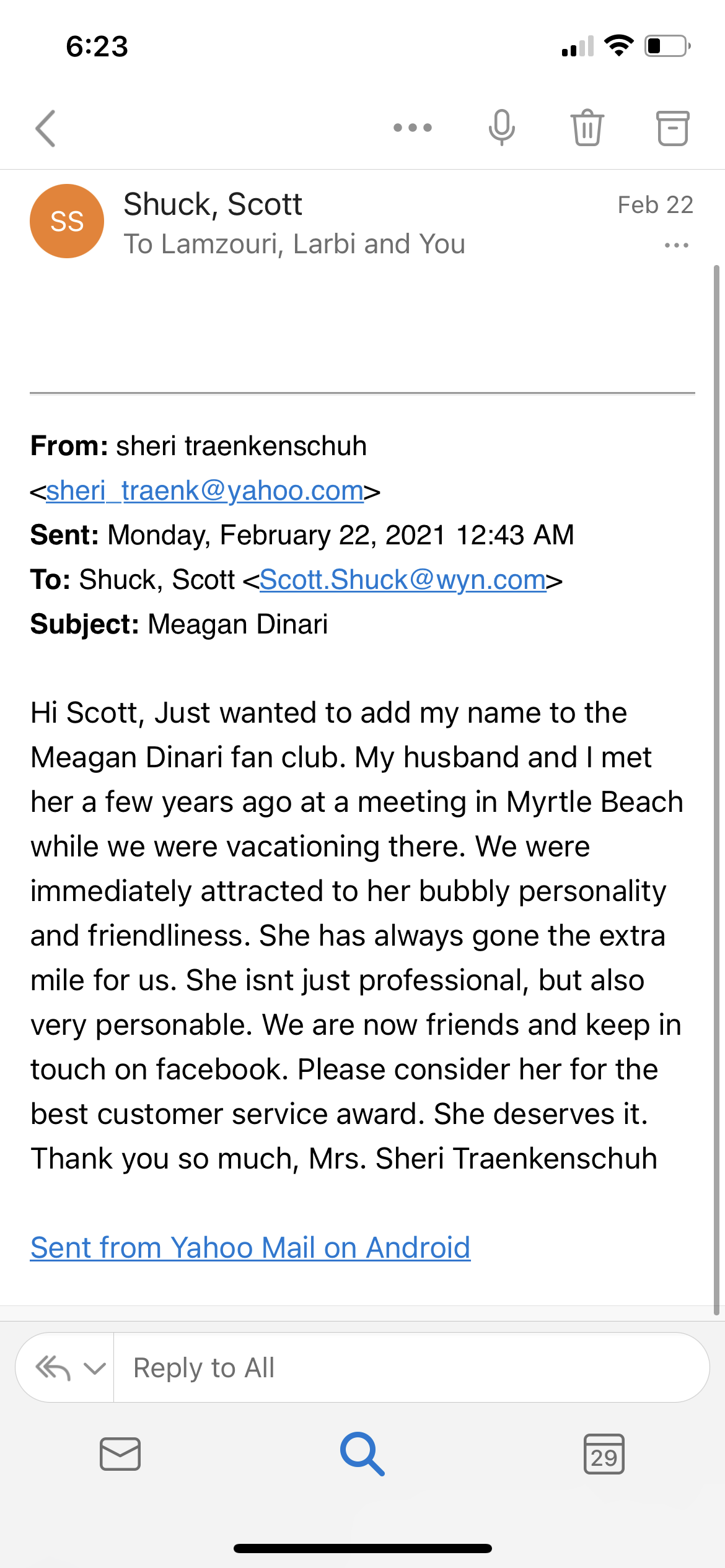Tap the double-arrow reply all icon

tap(53, 1367)
